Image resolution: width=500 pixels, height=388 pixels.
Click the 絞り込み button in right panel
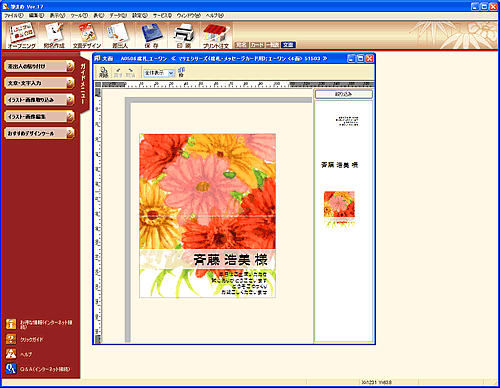click(344, 94)
